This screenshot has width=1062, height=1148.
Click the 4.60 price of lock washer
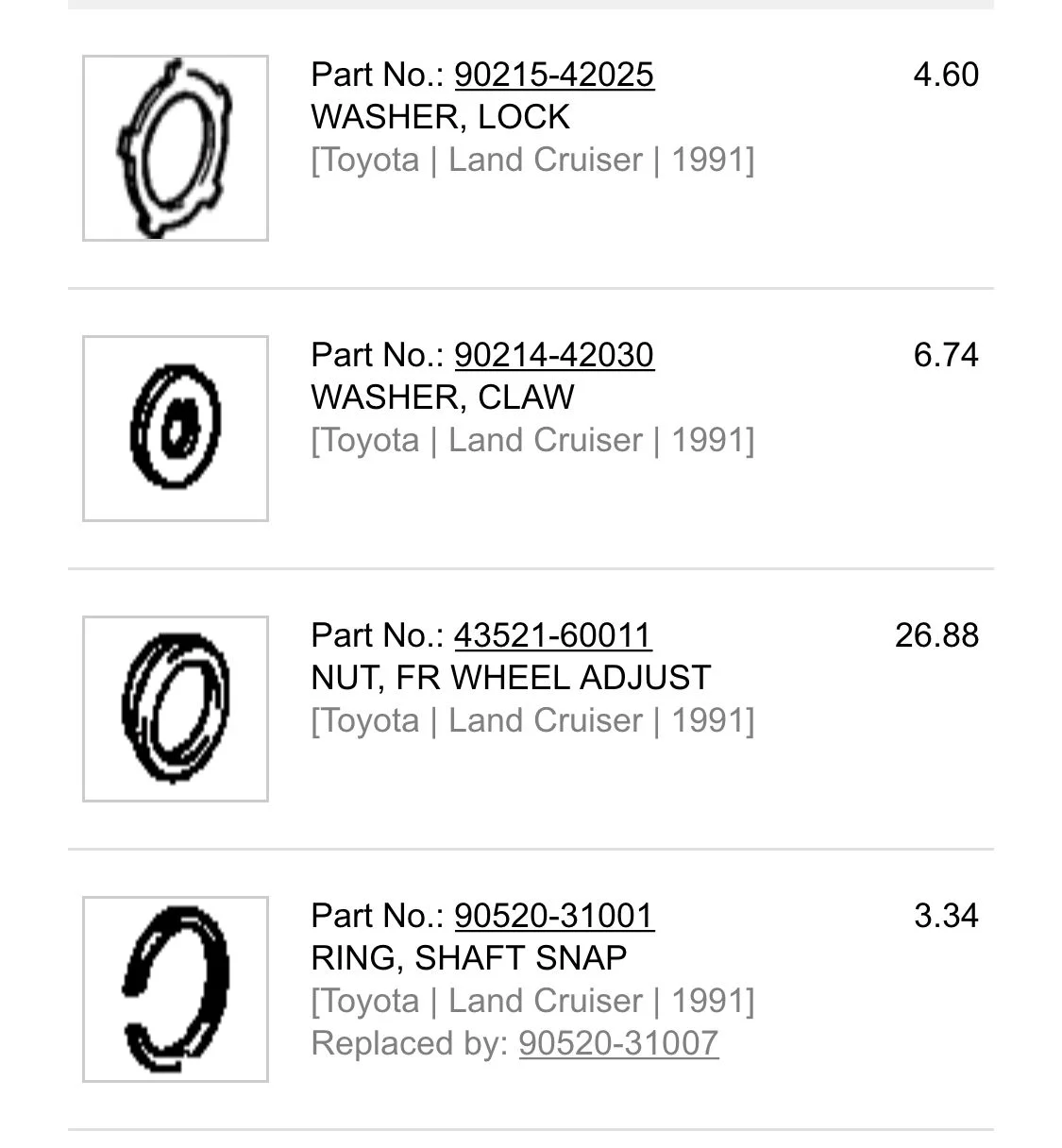click(x=946, y=75)
